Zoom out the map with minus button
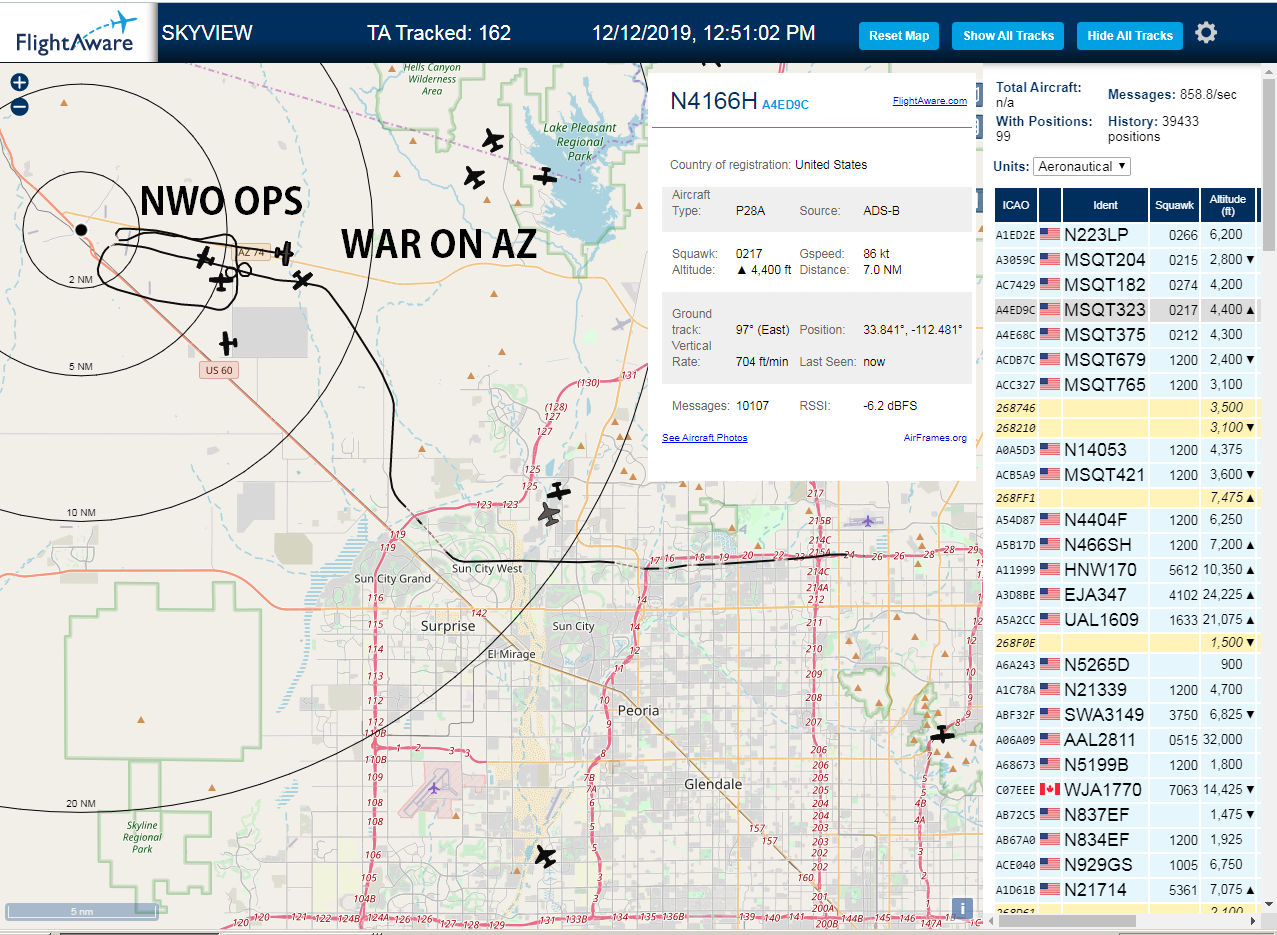Screen dimensions: 1277x935 click(19, 106)
